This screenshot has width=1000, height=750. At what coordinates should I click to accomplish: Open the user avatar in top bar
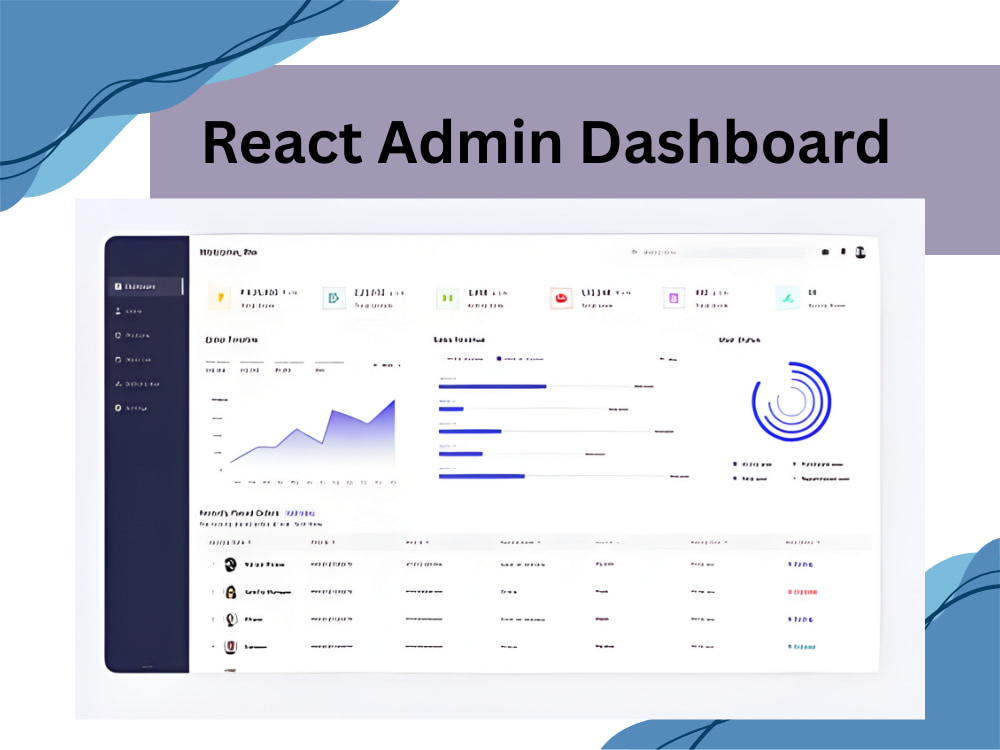tap(860, 253)
